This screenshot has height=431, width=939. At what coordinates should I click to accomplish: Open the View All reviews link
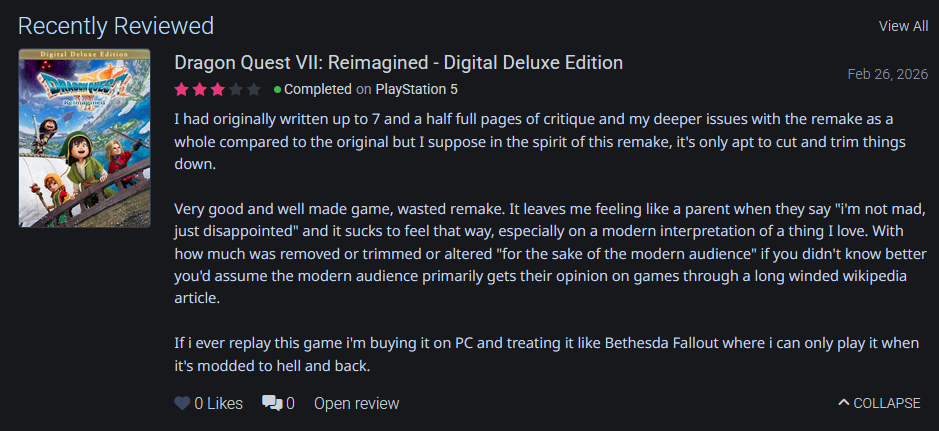coord(903,26)
